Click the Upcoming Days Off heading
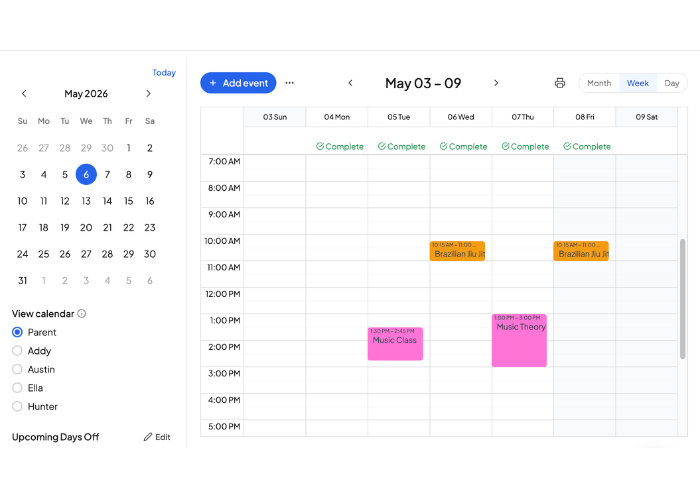 [55, 437]
